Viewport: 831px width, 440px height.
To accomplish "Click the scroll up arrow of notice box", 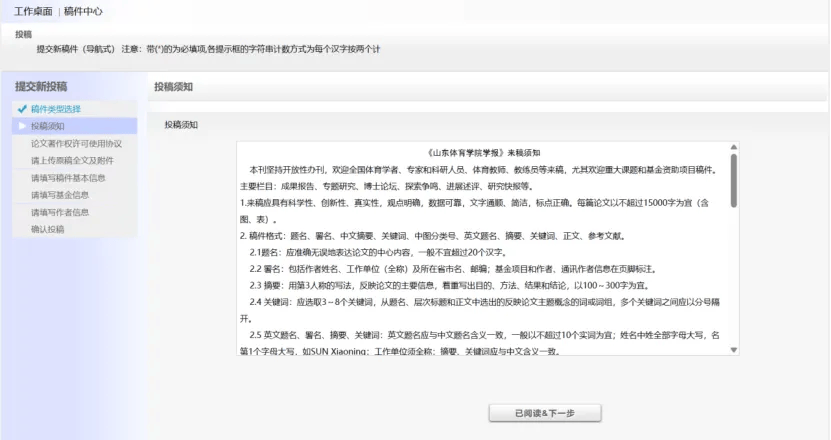I will [x=734, y=146].
